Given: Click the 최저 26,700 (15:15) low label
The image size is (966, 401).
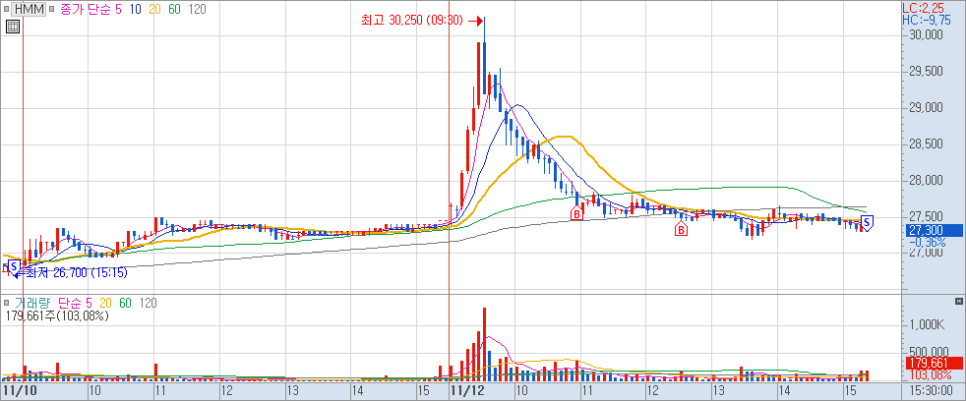Looking at the screenshot, I should pos(75,272).
